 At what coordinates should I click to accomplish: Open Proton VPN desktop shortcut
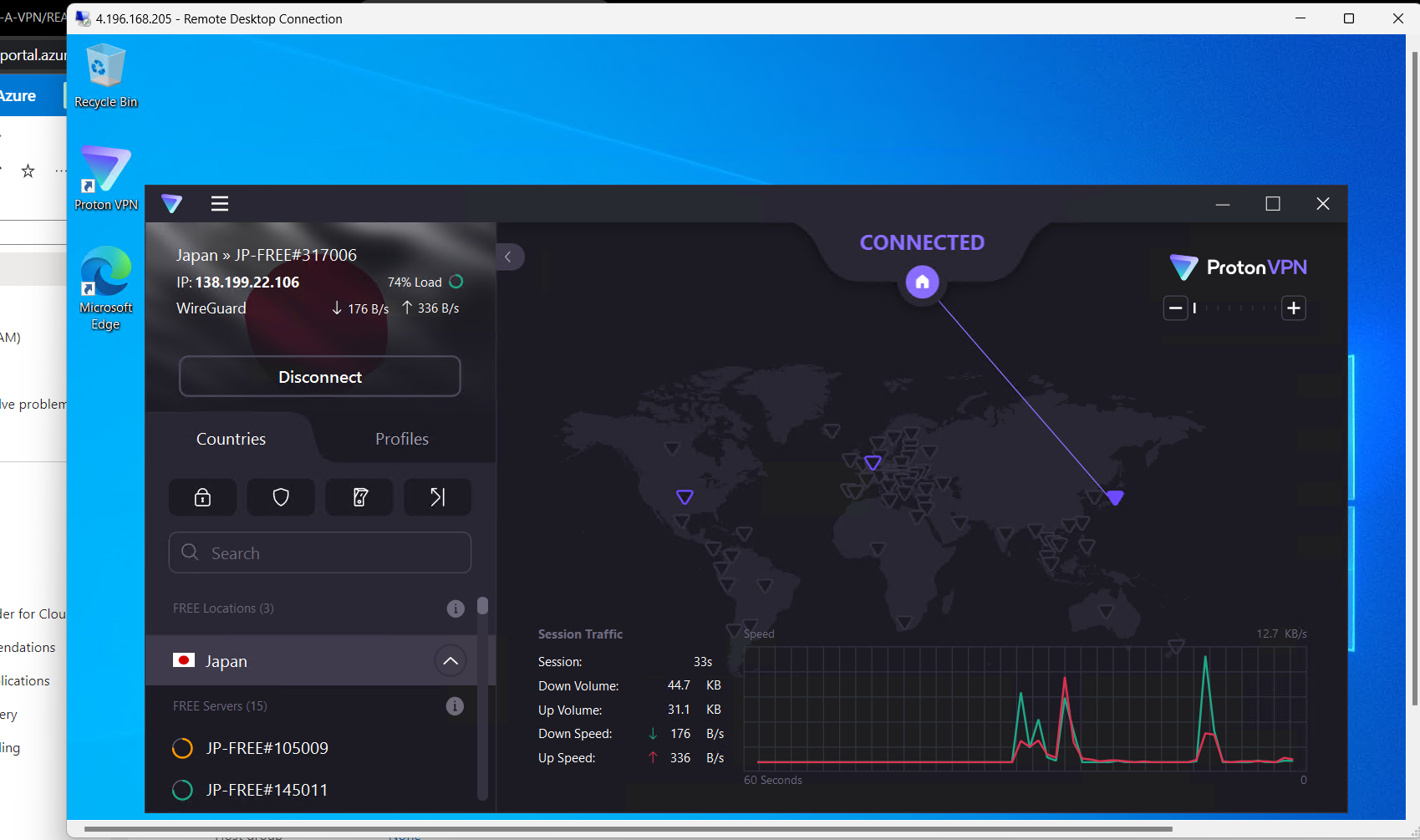pos(105,179)
